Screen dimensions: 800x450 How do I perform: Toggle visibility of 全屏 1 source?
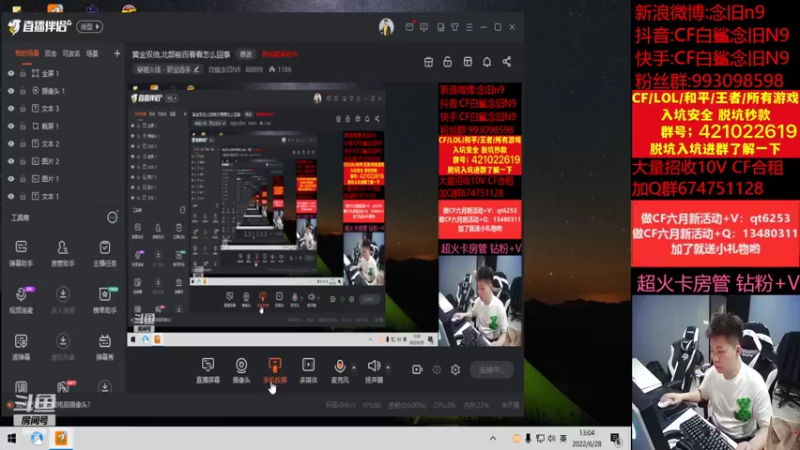point(11,73)
